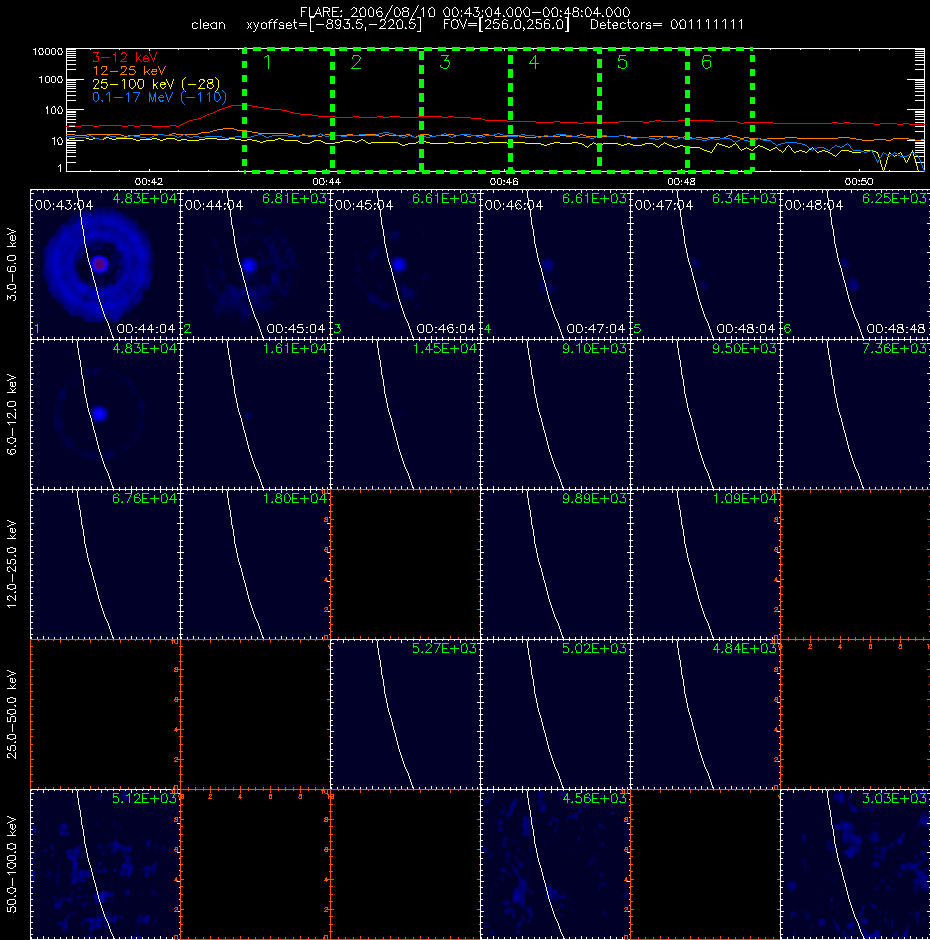Click the '12.0-25.0 keV' row label
The image size is (930, 940).
[12, 564]
